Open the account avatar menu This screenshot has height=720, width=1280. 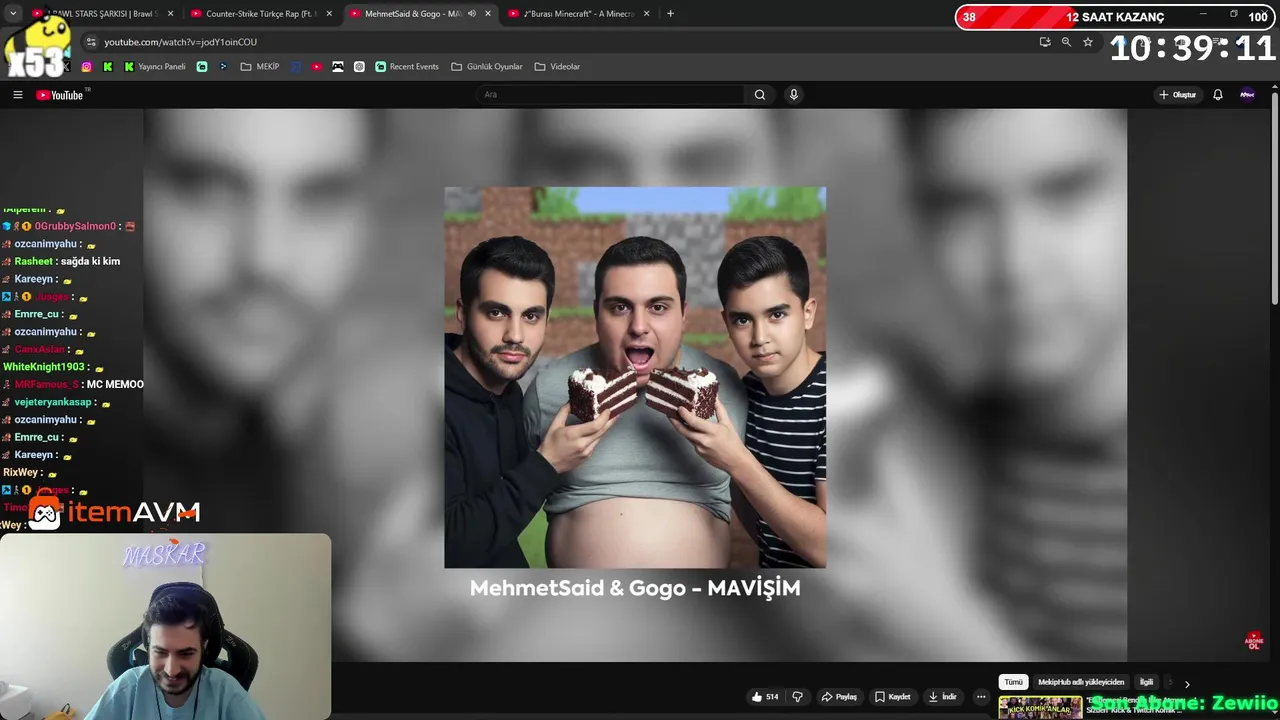pyautogui.click(x=1247, y=95)
